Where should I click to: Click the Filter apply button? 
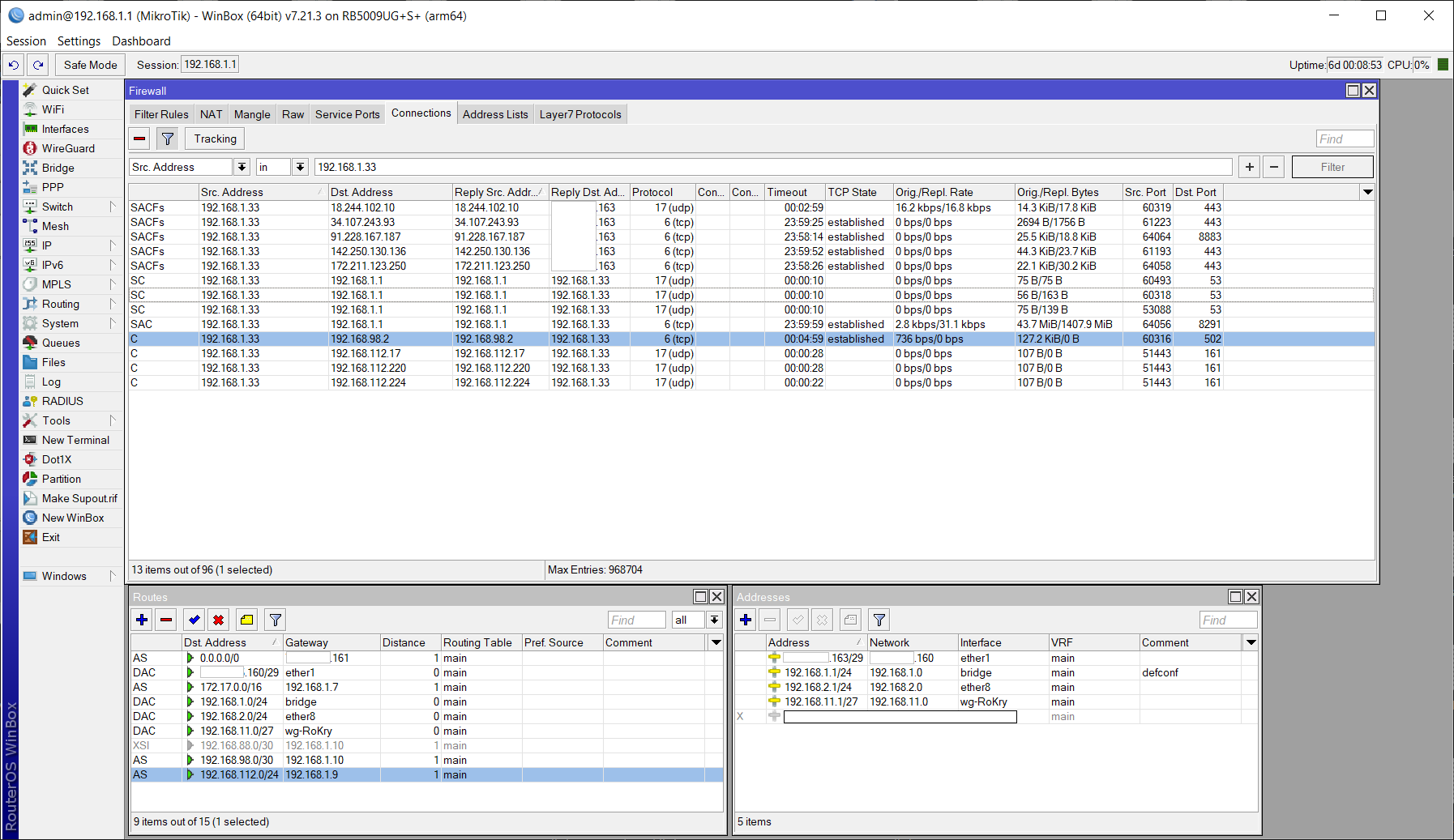tap(1332, 167)
